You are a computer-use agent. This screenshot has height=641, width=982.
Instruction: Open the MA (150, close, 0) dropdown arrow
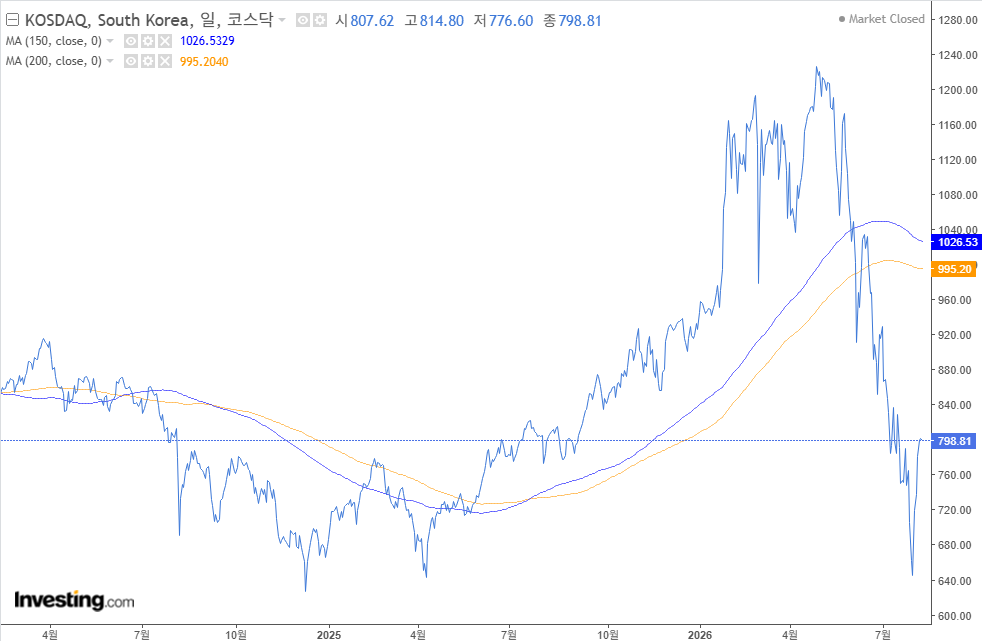pos(110,41)
